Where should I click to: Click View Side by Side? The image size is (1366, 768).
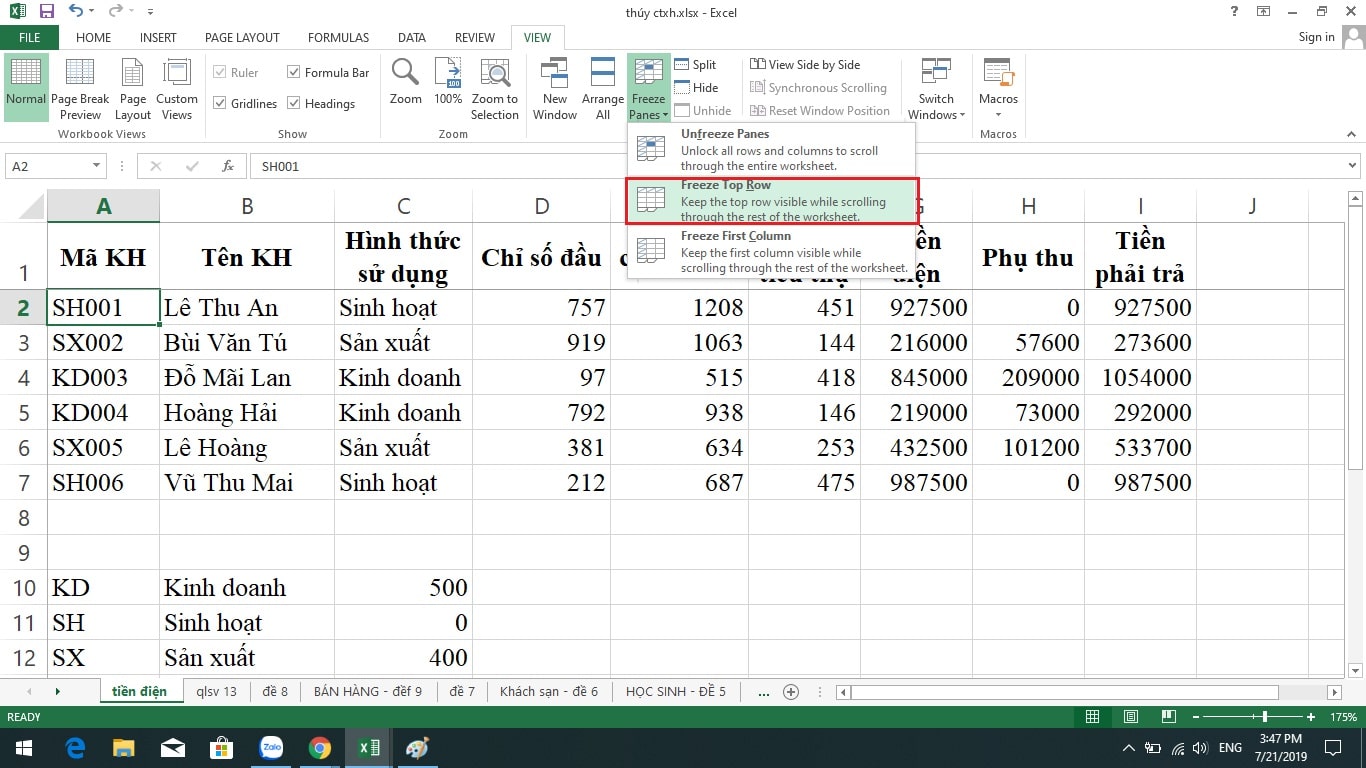pos(805,65)
